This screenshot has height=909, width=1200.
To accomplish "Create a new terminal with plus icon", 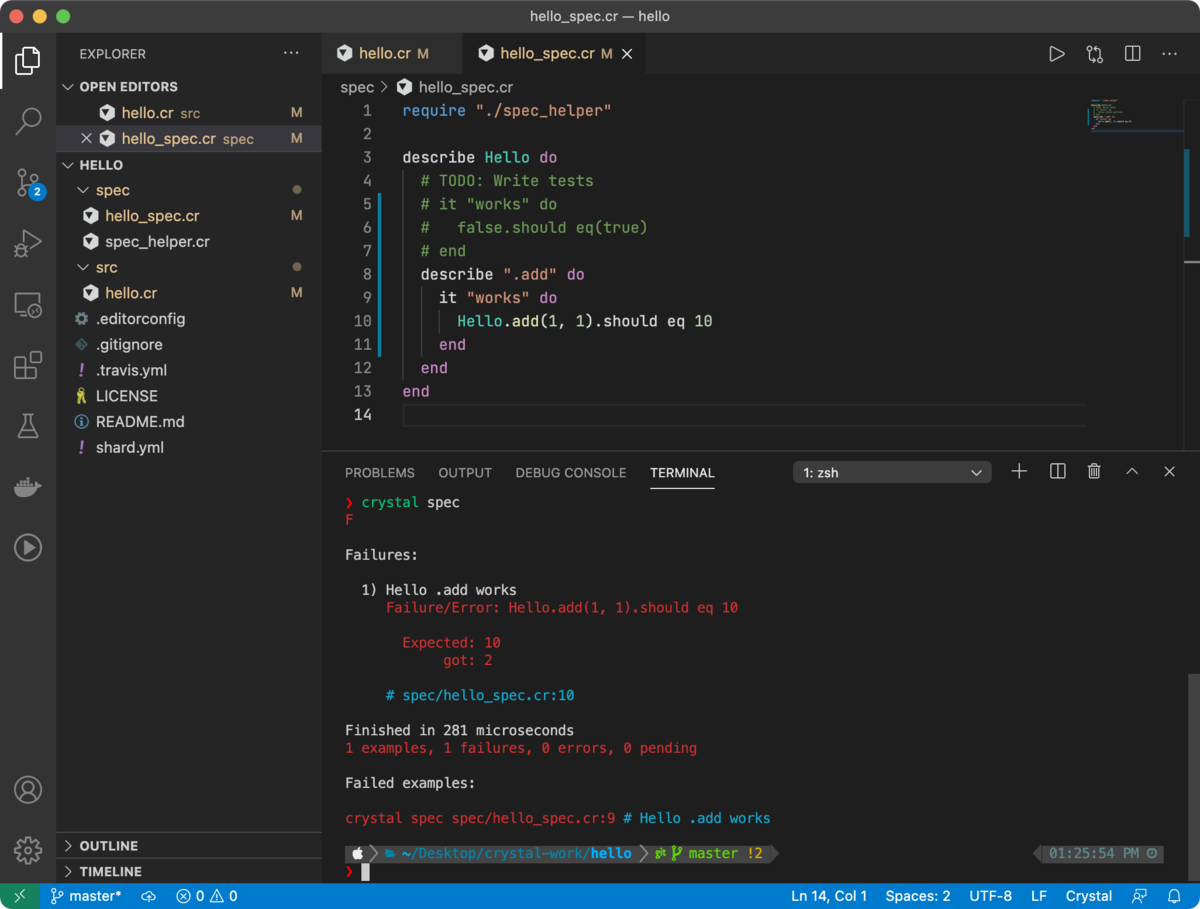I will point(1019,472).
